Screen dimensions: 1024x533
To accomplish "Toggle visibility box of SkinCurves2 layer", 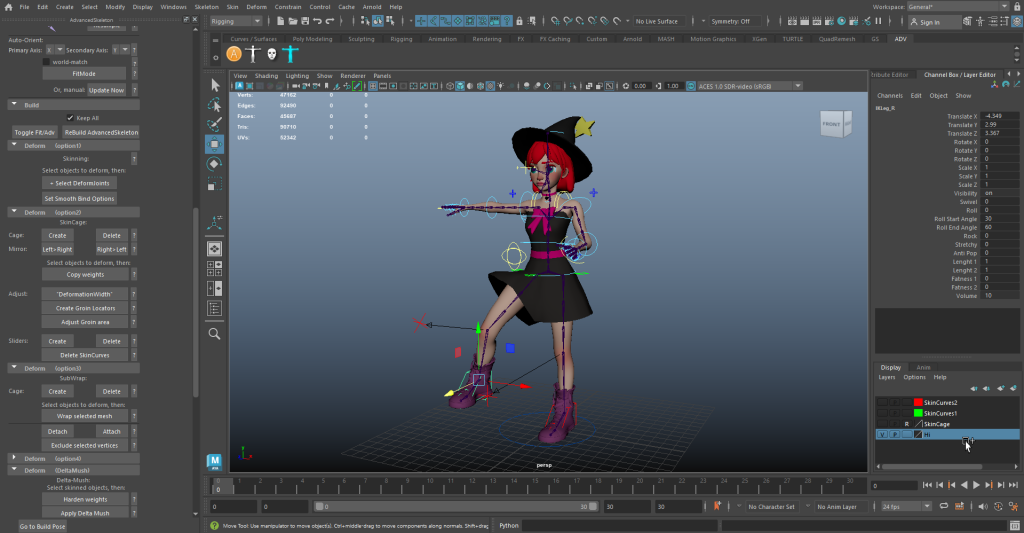I will click(x=882, y=402).
